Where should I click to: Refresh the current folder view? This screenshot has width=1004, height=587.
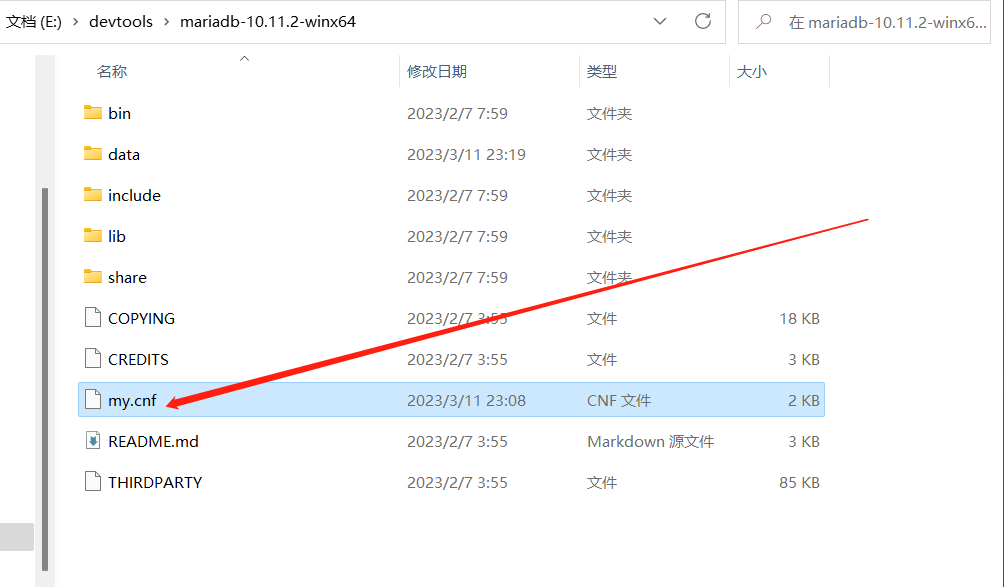[703, 21]
